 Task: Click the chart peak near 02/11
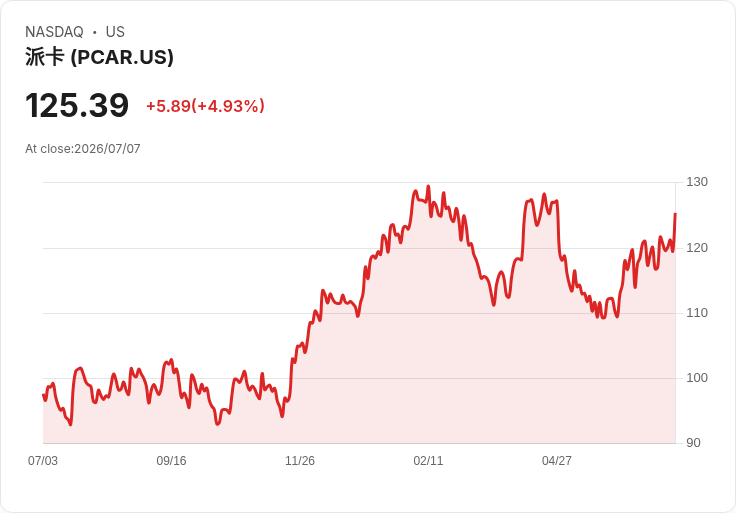pos(428,186)
